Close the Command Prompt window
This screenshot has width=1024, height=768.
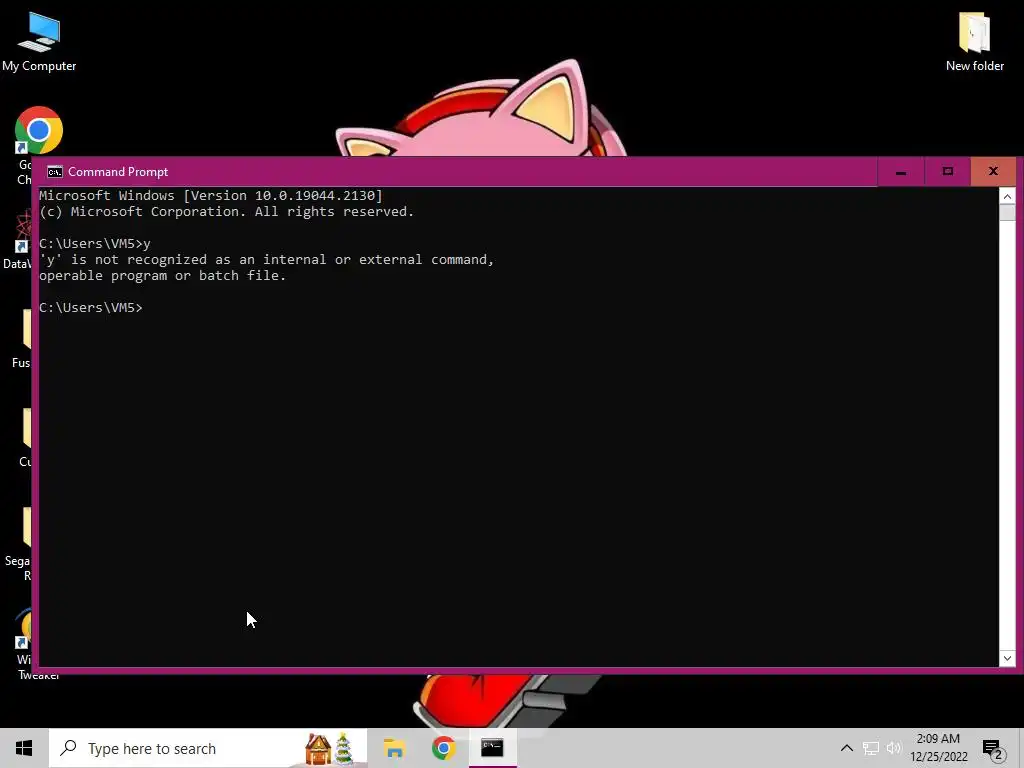point(993,172)
